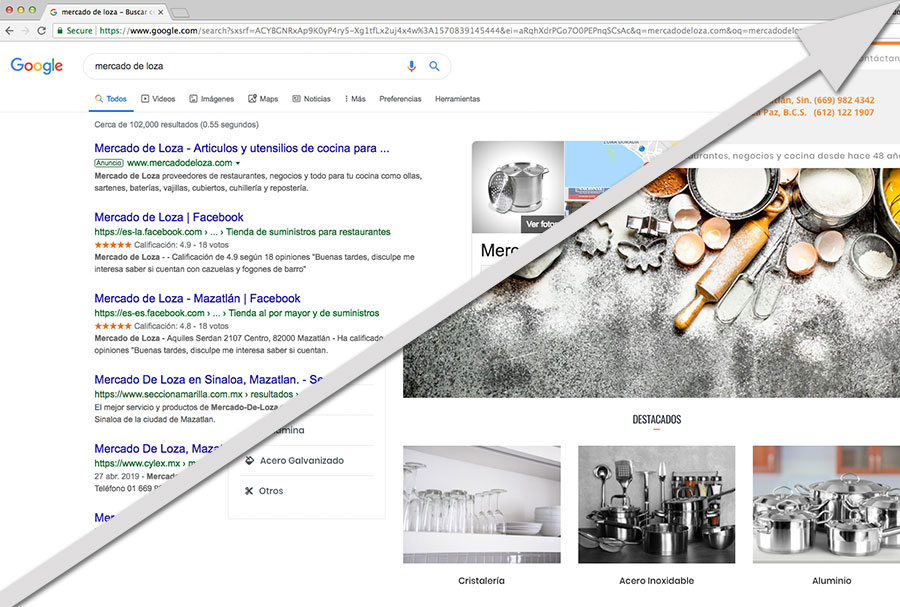Select the Acero Galvanizado category
The image size is (900, 607).
coord(302,461)
